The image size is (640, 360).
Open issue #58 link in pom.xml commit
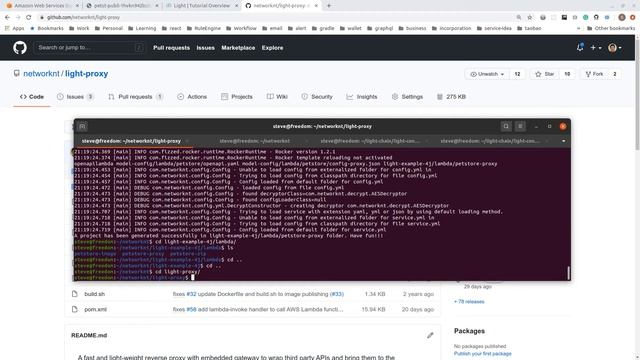(x=191, y=309)
